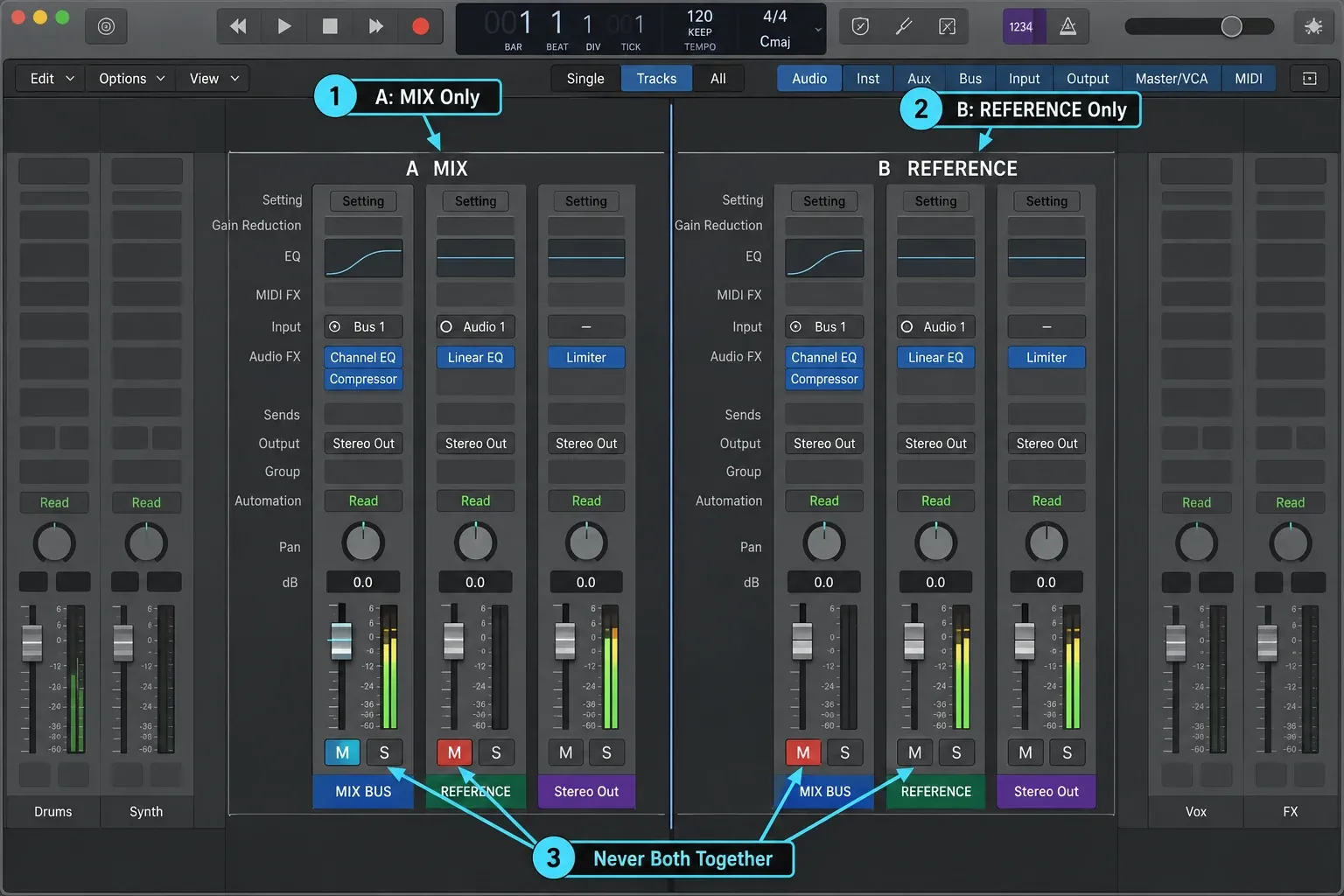Open the Edit dropdown menu

click(x=52, y=79)
